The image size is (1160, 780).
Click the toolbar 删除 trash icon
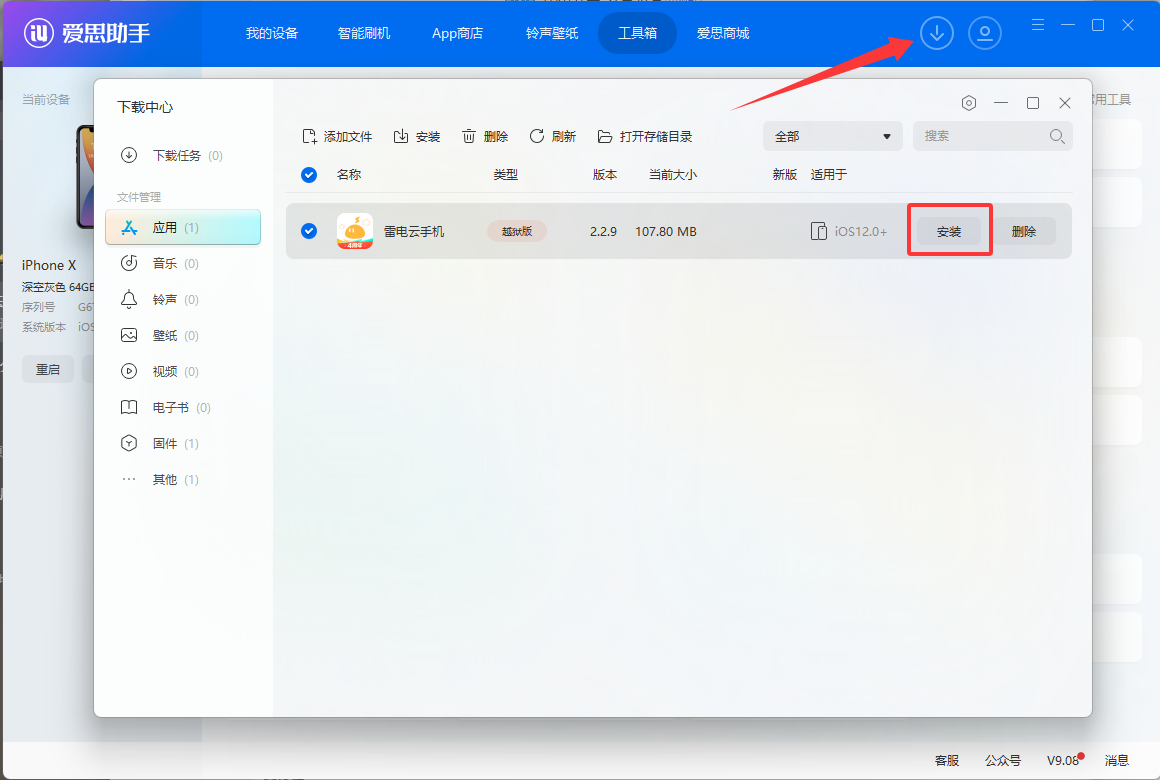pos(469,136)
